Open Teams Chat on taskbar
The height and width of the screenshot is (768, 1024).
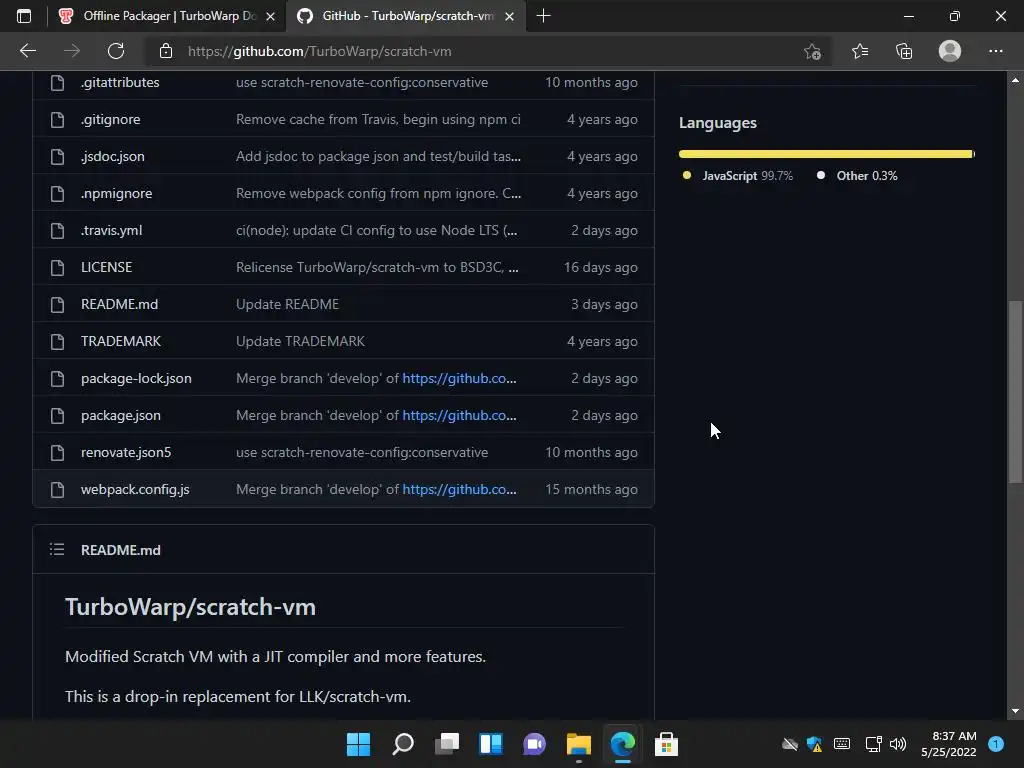pos(534,744)
